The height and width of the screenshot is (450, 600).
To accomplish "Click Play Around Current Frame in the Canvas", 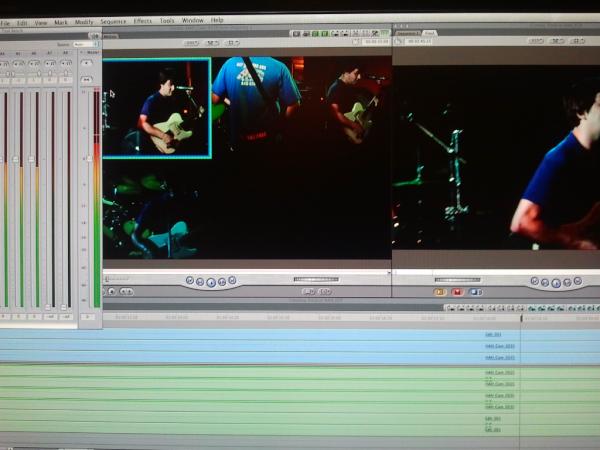I will [x=567, y=283].
